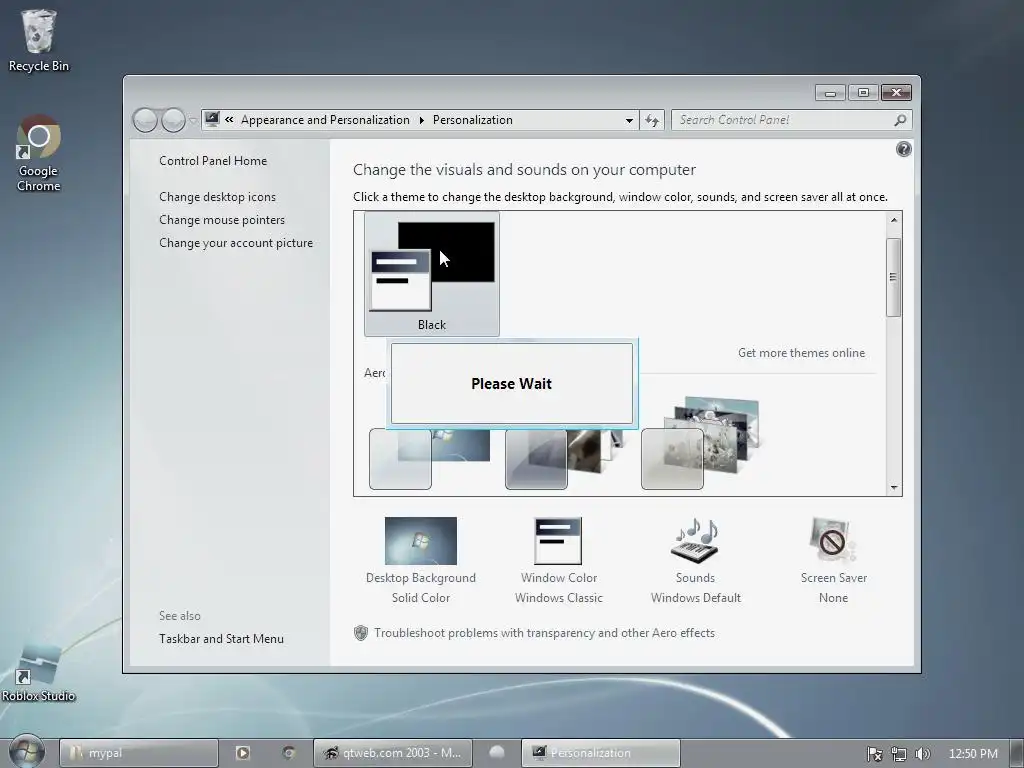Open the Action Center flag tray icon

pyautogui.click(x=874, y=754)
